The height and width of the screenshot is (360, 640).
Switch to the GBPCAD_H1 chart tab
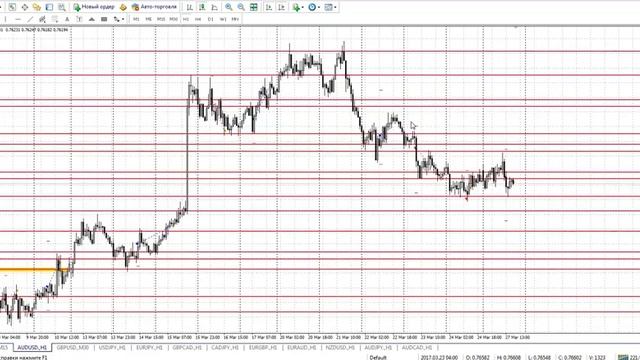click(187, 347)
